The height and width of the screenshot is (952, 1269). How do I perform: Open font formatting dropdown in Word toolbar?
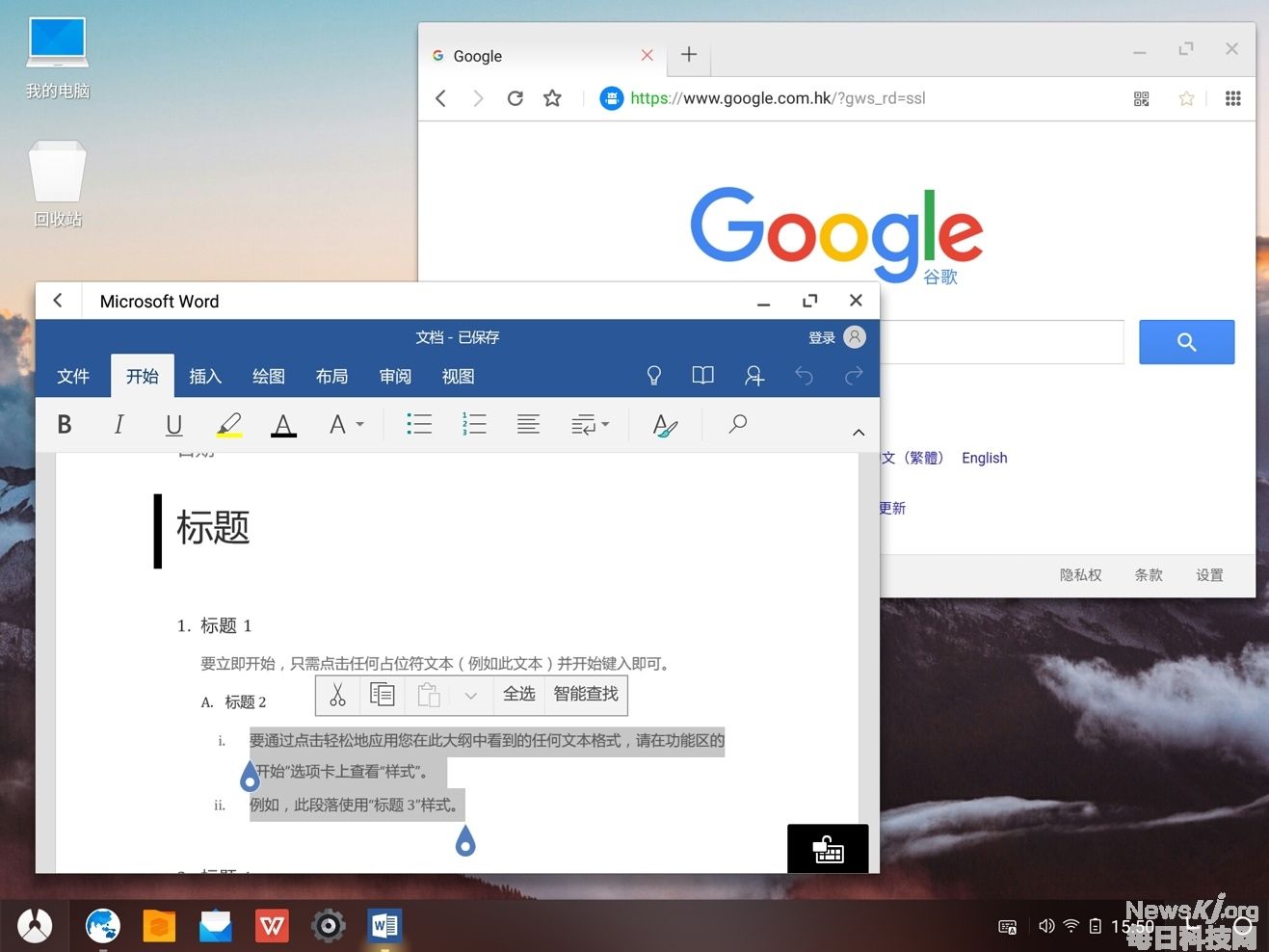pyautogui.click(x=346, y=424)
